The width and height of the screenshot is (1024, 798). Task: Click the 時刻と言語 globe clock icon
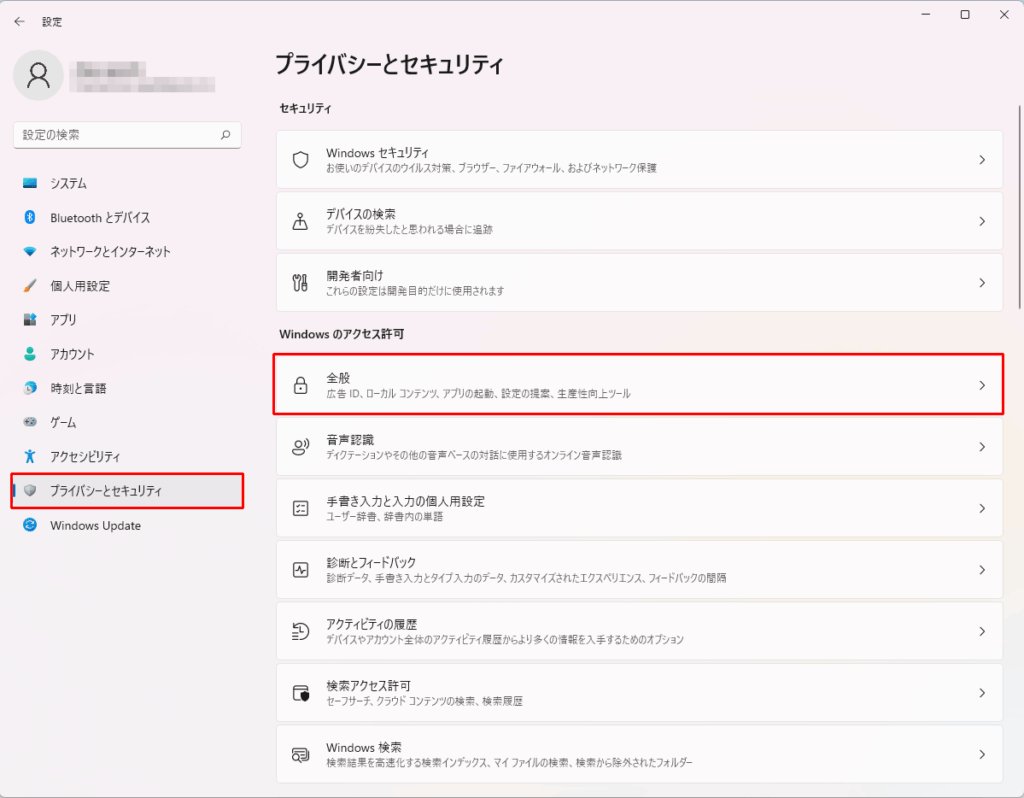coord(30,388)
